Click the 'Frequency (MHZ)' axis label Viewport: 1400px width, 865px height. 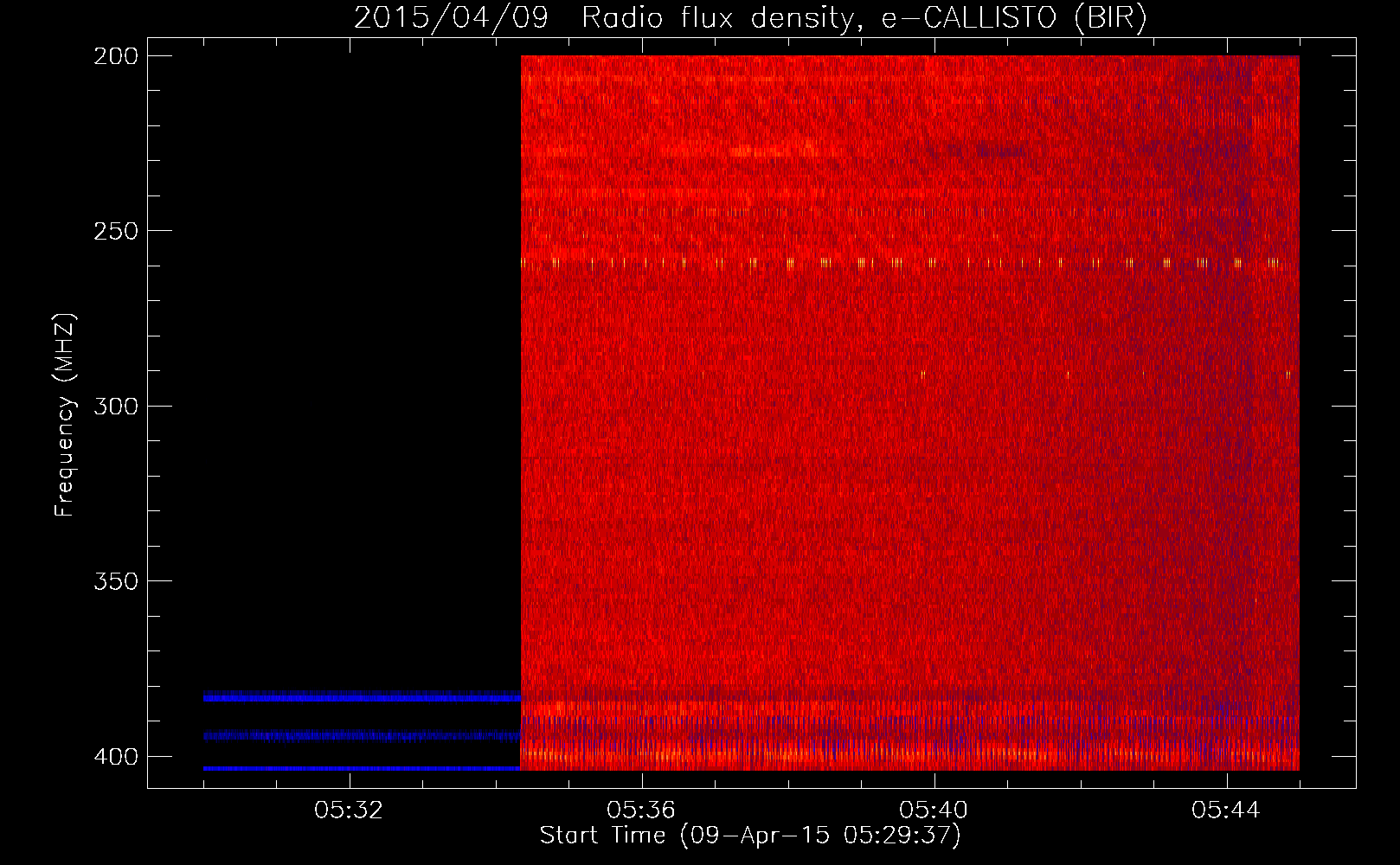pyautogui.click(x=65, y=414)
